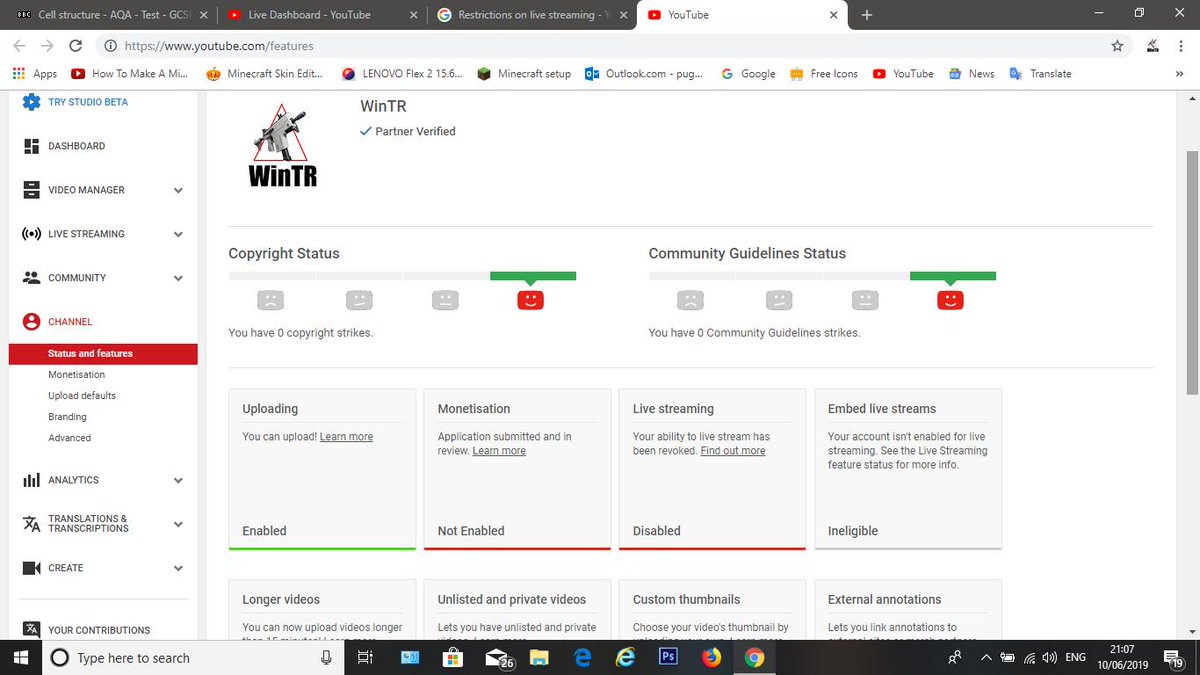Expand the Community section
The height and width of the screenshot is (675, 1200).
[178, 278]
